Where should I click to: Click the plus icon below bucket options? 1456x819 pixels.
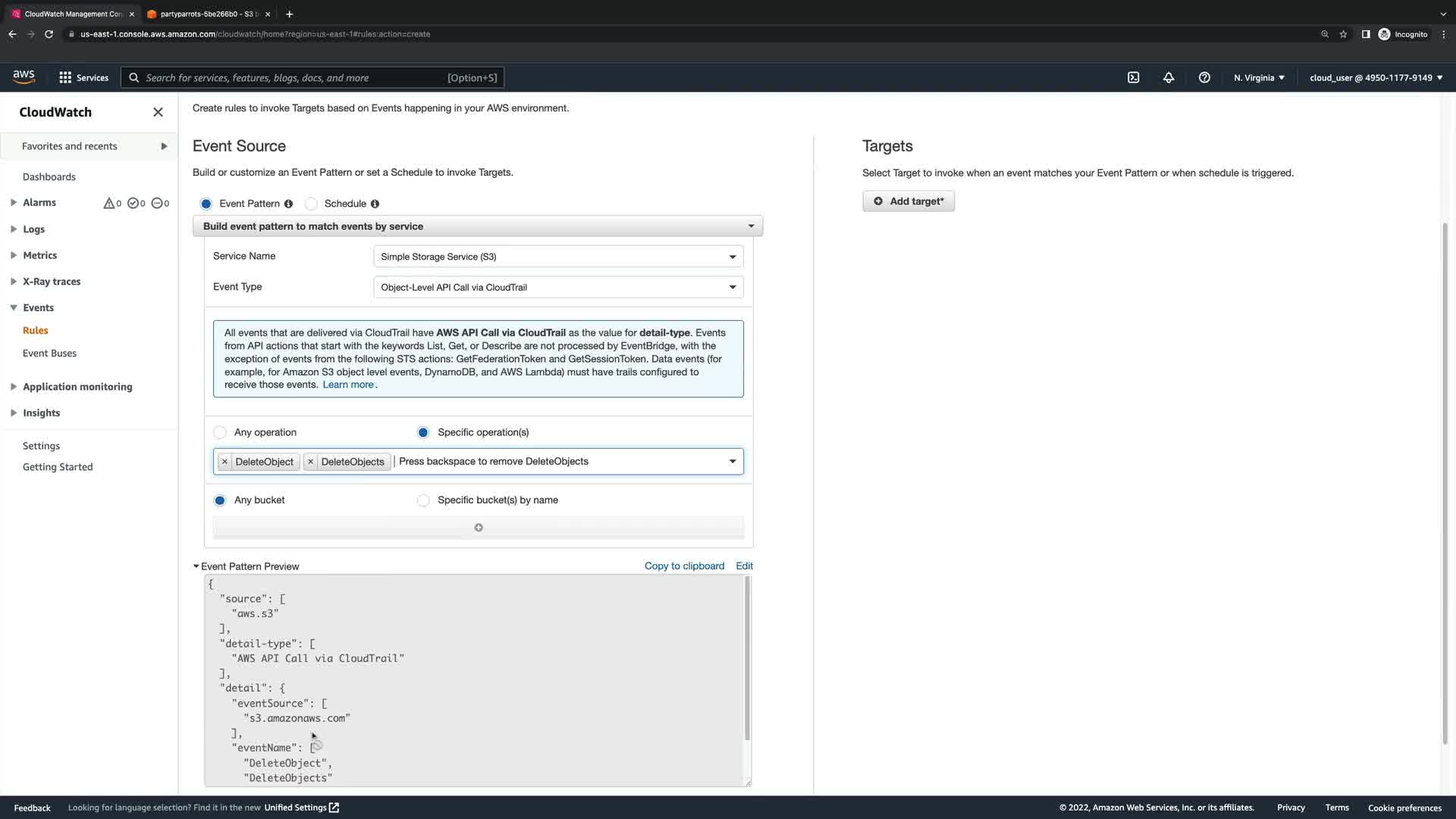479,528
